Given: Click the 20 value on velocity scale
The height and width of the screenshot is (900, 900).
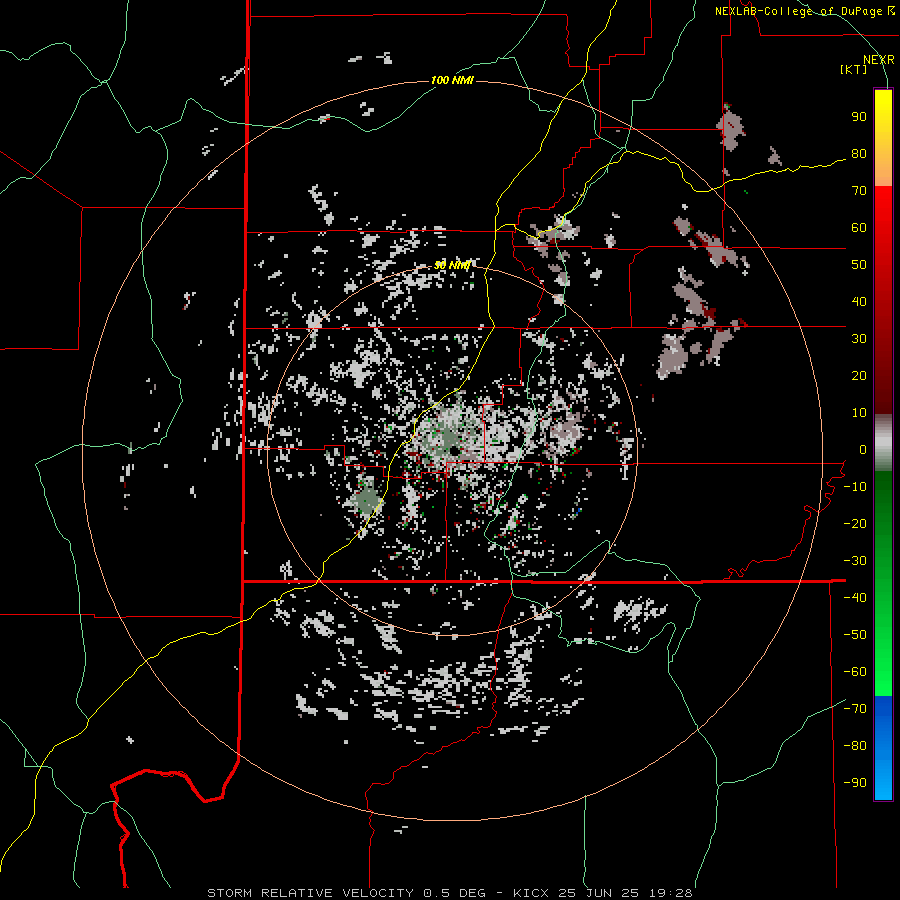Looking at the screenshot, I should [x=859, y=376].
